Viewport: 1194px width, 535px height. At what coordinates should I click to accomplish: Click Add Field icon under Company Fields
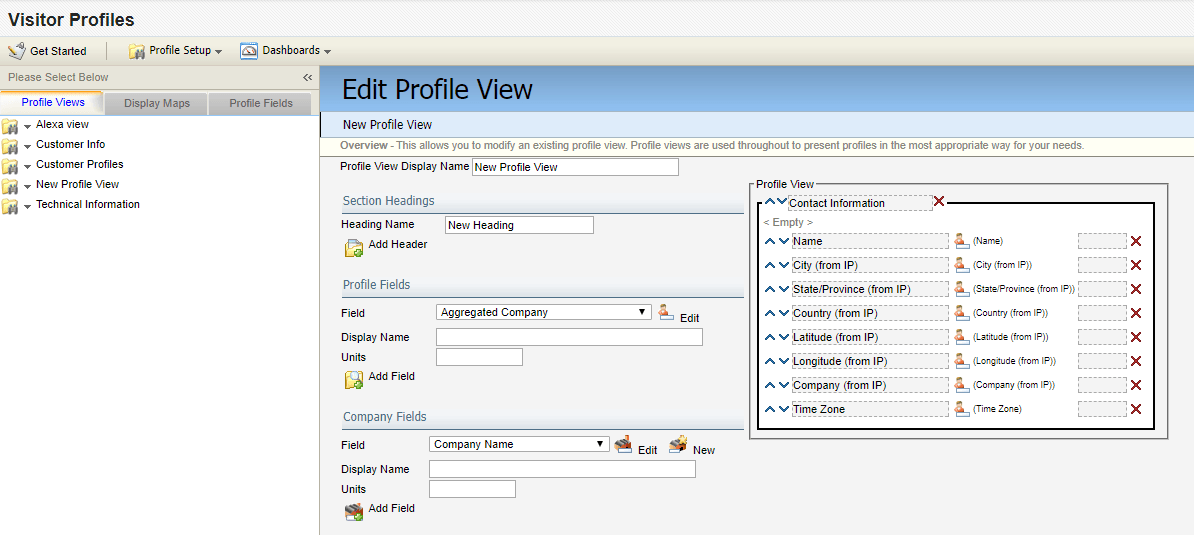354,511
